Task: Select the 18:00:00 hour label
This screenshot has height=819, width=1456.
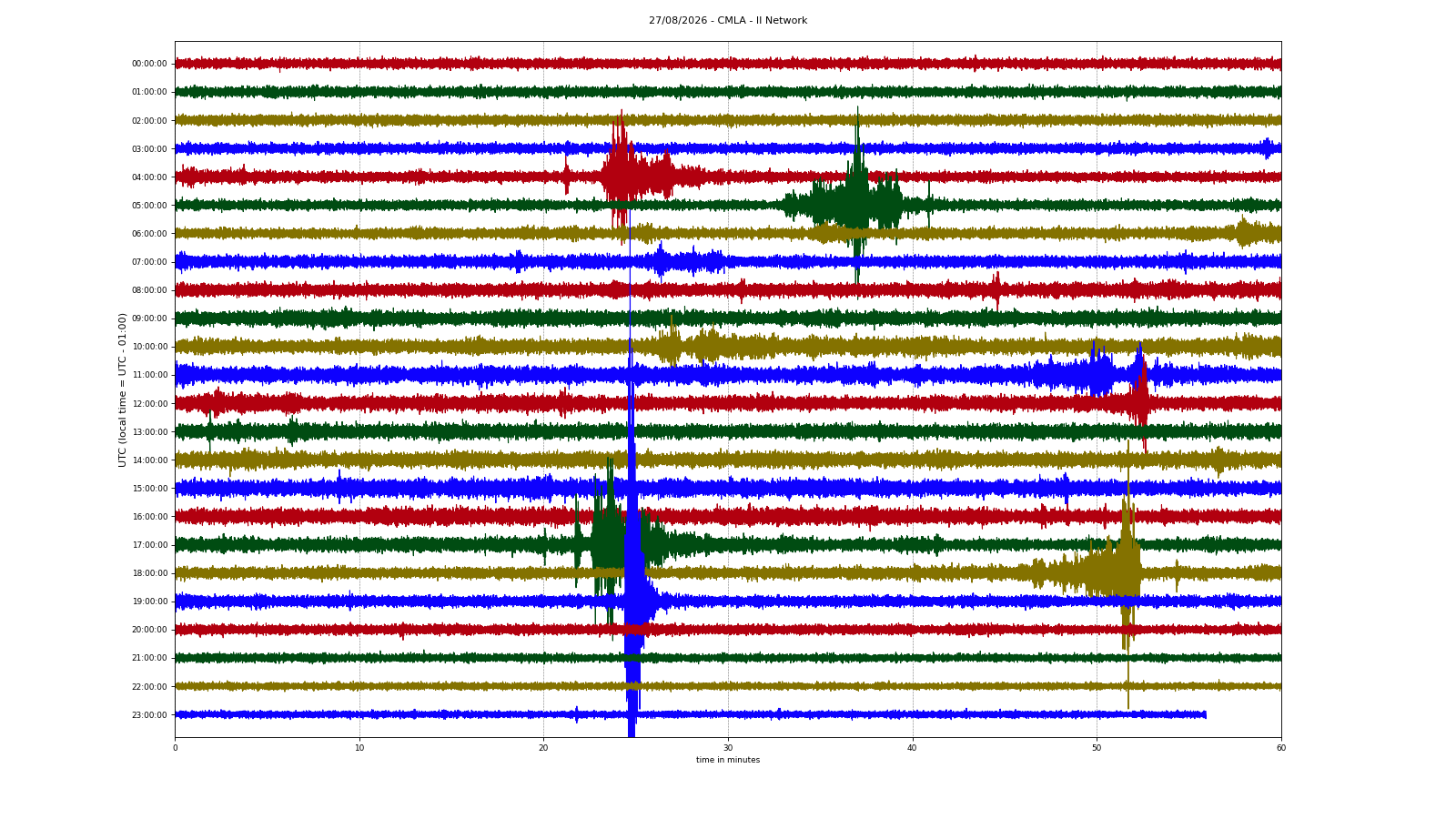Action: click(x=149, y=573)
